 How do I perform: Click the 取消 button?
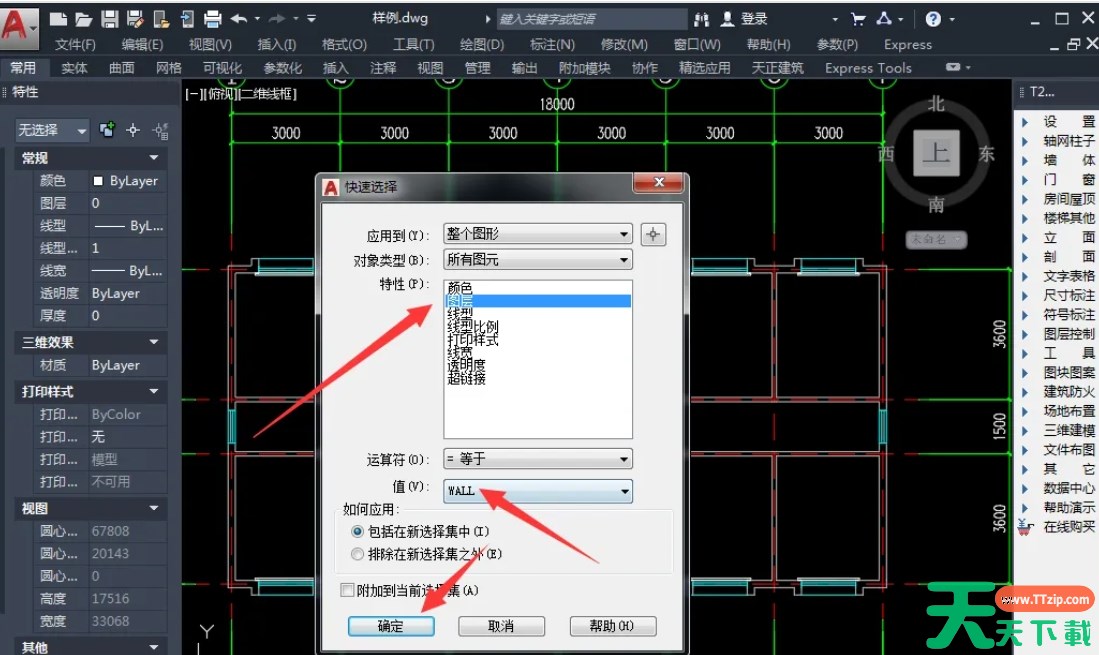pyautogui.click(x=501, y=626)
